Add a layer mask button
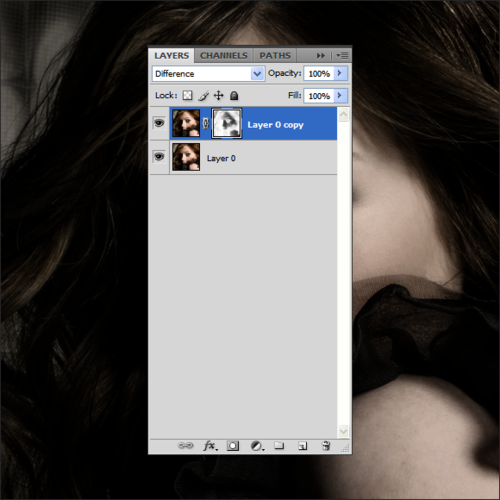 pos(233,446)
